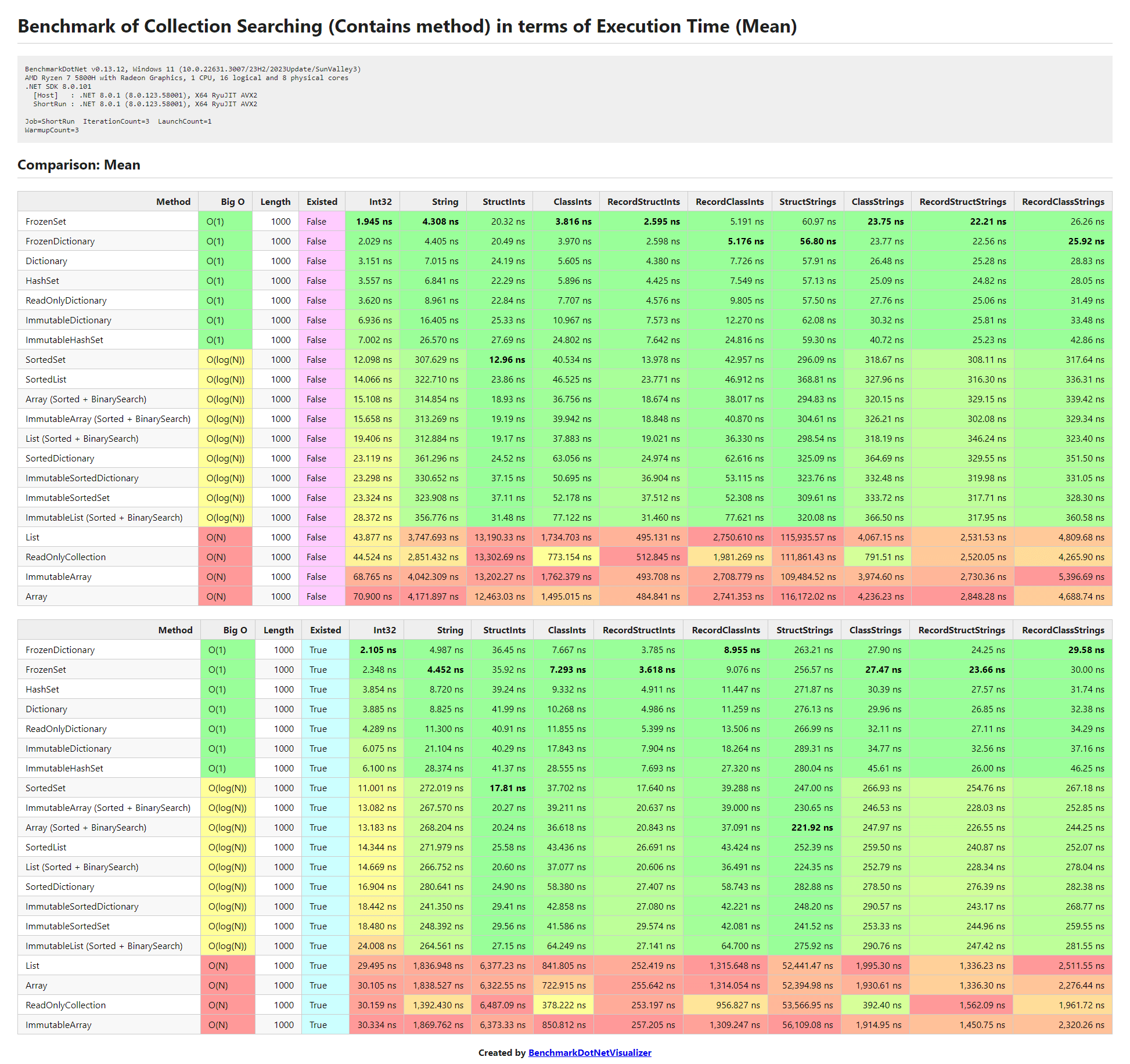The width and height of the screenshot is (1130, 1064).
Task: Click the first table's RecordClassStrings header
Action: click(x=1063, y=201)
